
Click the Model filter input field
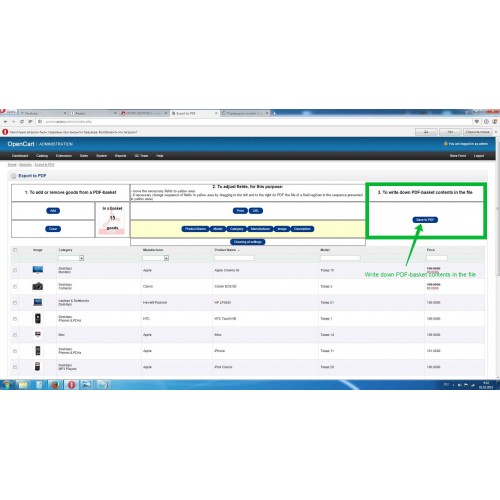(340, 258)
